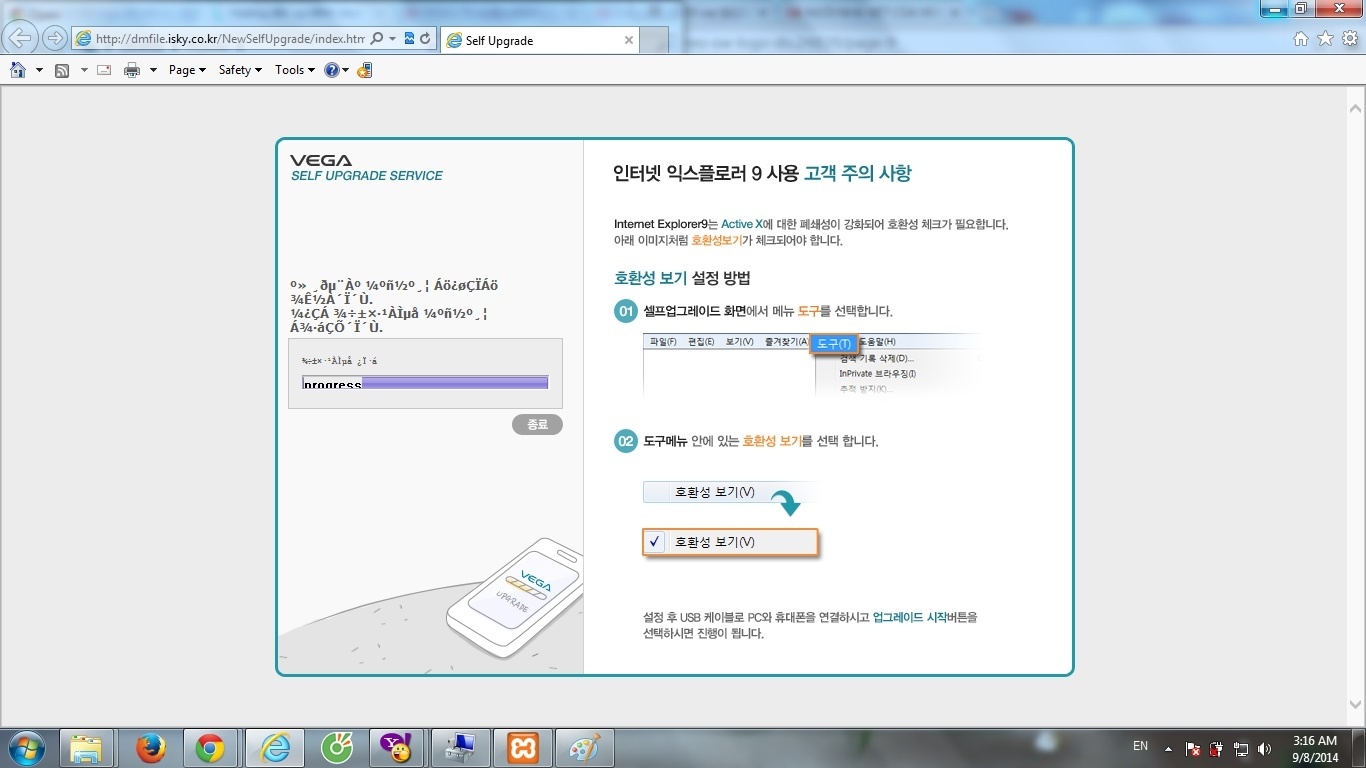Open Favorites with the star icon
This screenshot has width=1366, height=768.
pos(1325,38)
